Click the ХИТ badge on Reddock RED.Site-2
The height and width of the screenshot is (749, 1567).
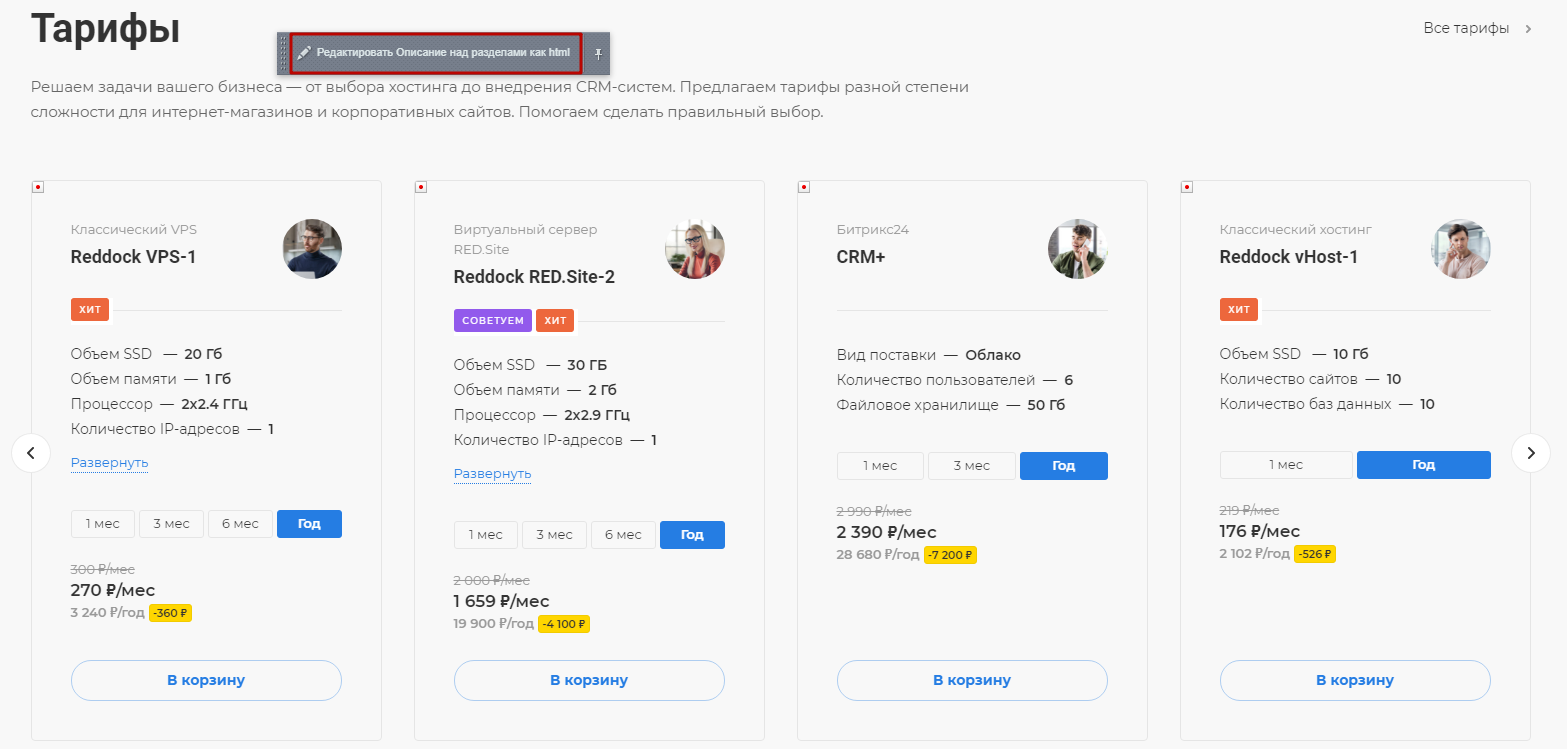555,320
